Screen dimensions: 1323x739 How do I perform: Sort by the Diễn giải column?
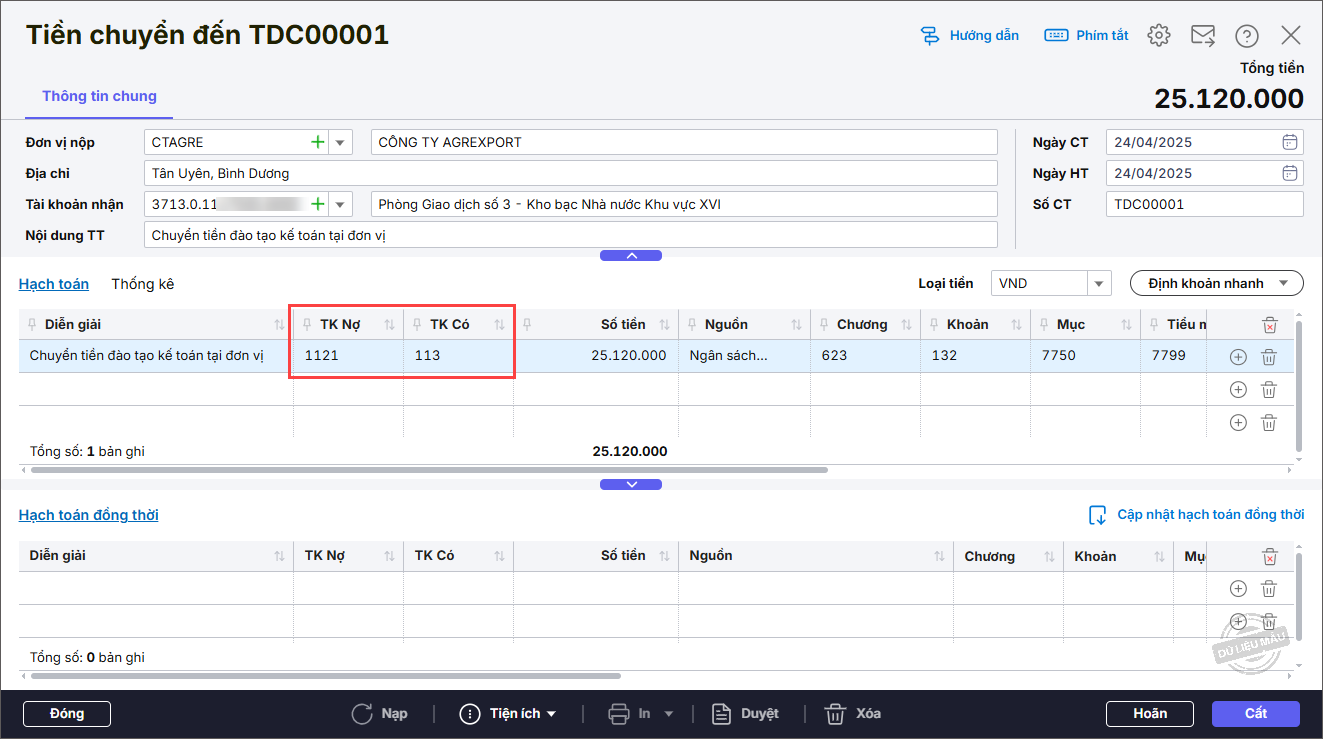tap(279, 325)
